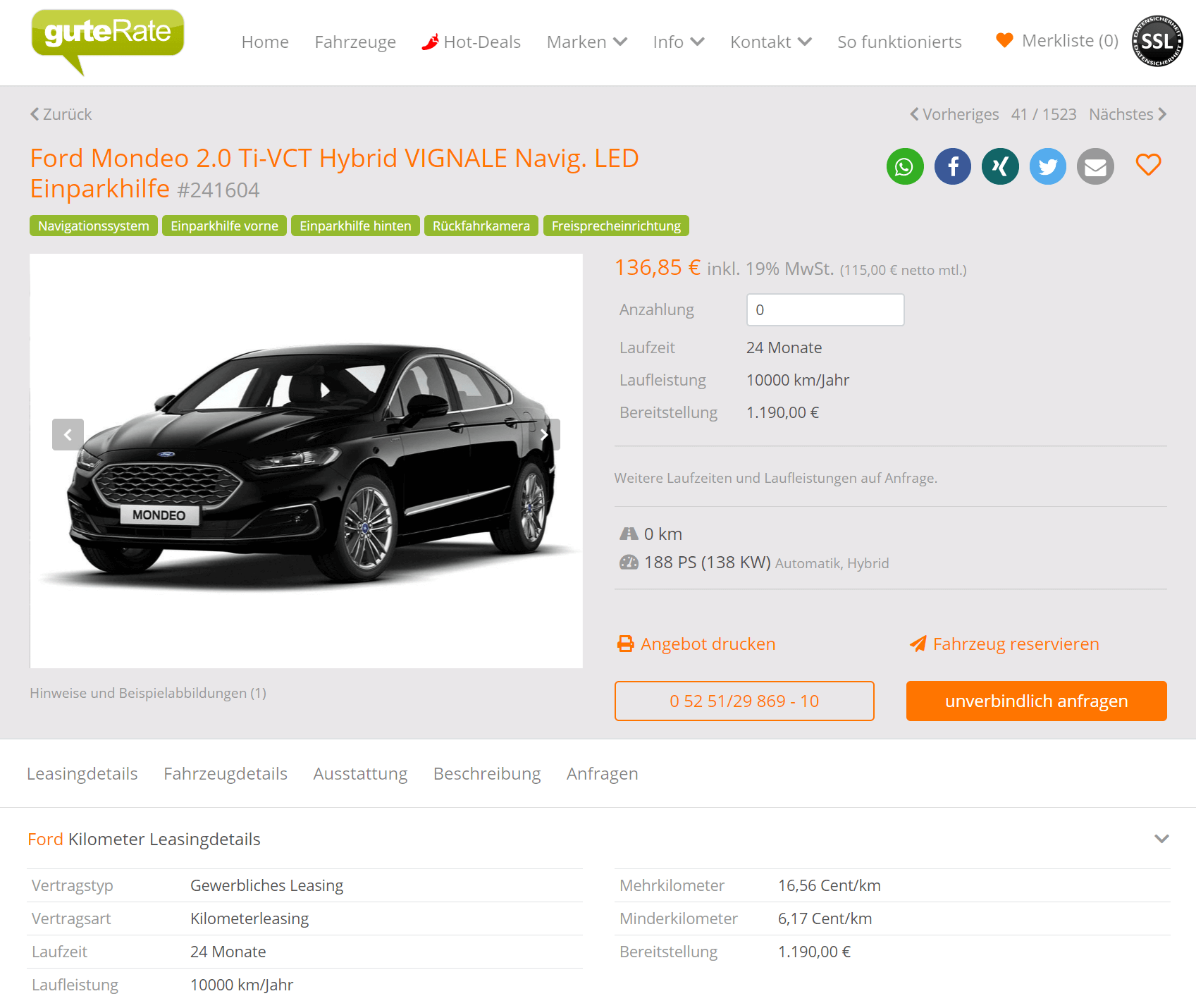
Task: Open the Kontakt dropdown menu
Action: (x=771, y=42)
